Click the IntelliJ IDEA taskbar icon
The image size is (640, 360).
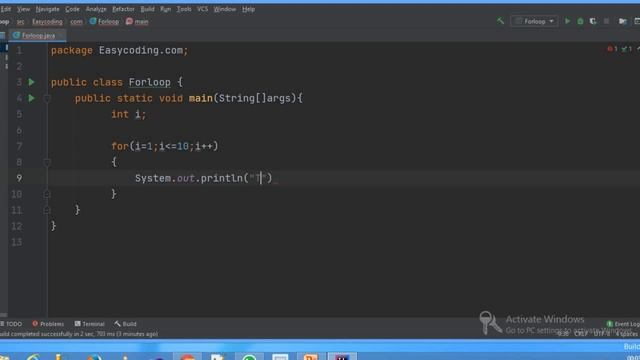click(342, 358)
